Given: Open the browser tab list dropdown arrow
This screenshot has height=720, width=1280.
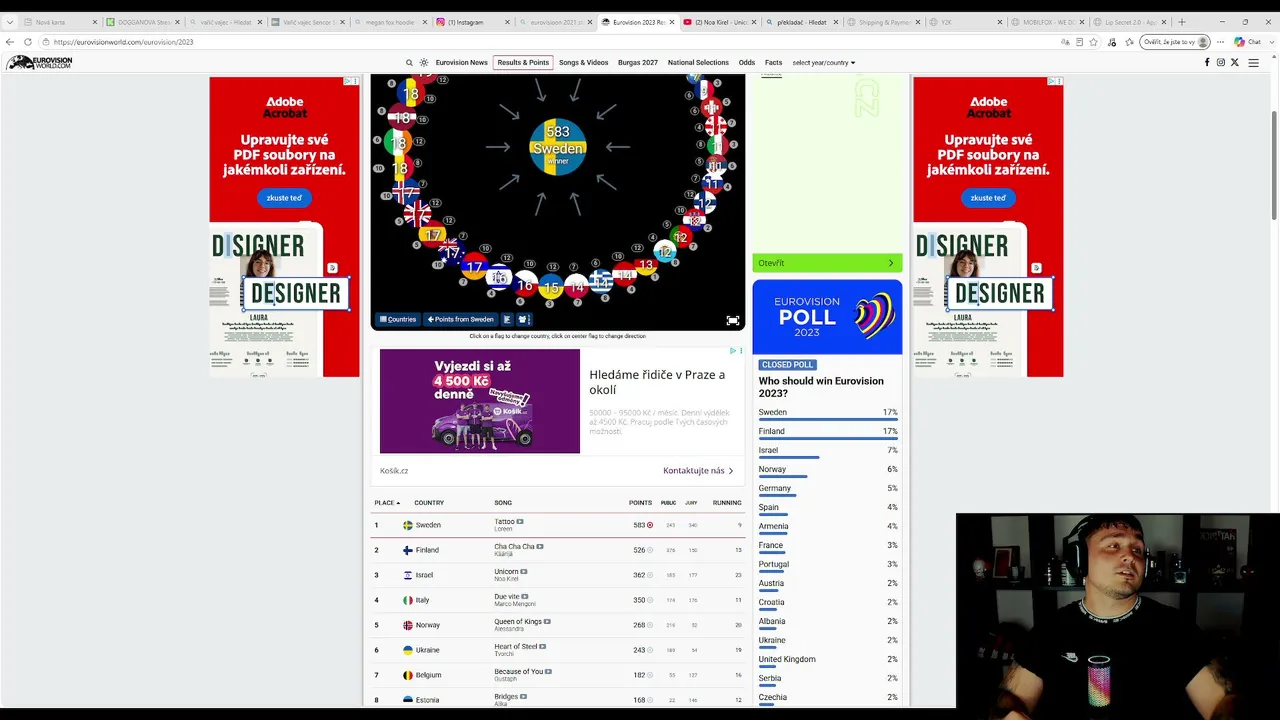Looking at the screenshot, I should point(10,22).
